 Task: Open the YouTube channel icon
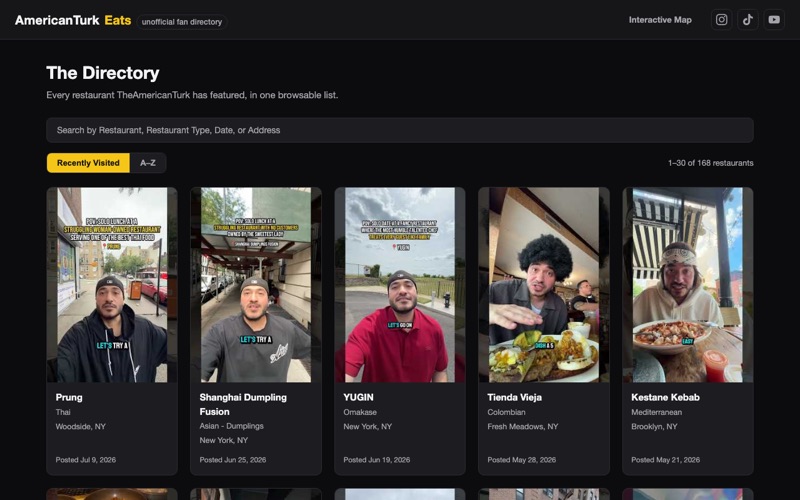coord(774,20)
